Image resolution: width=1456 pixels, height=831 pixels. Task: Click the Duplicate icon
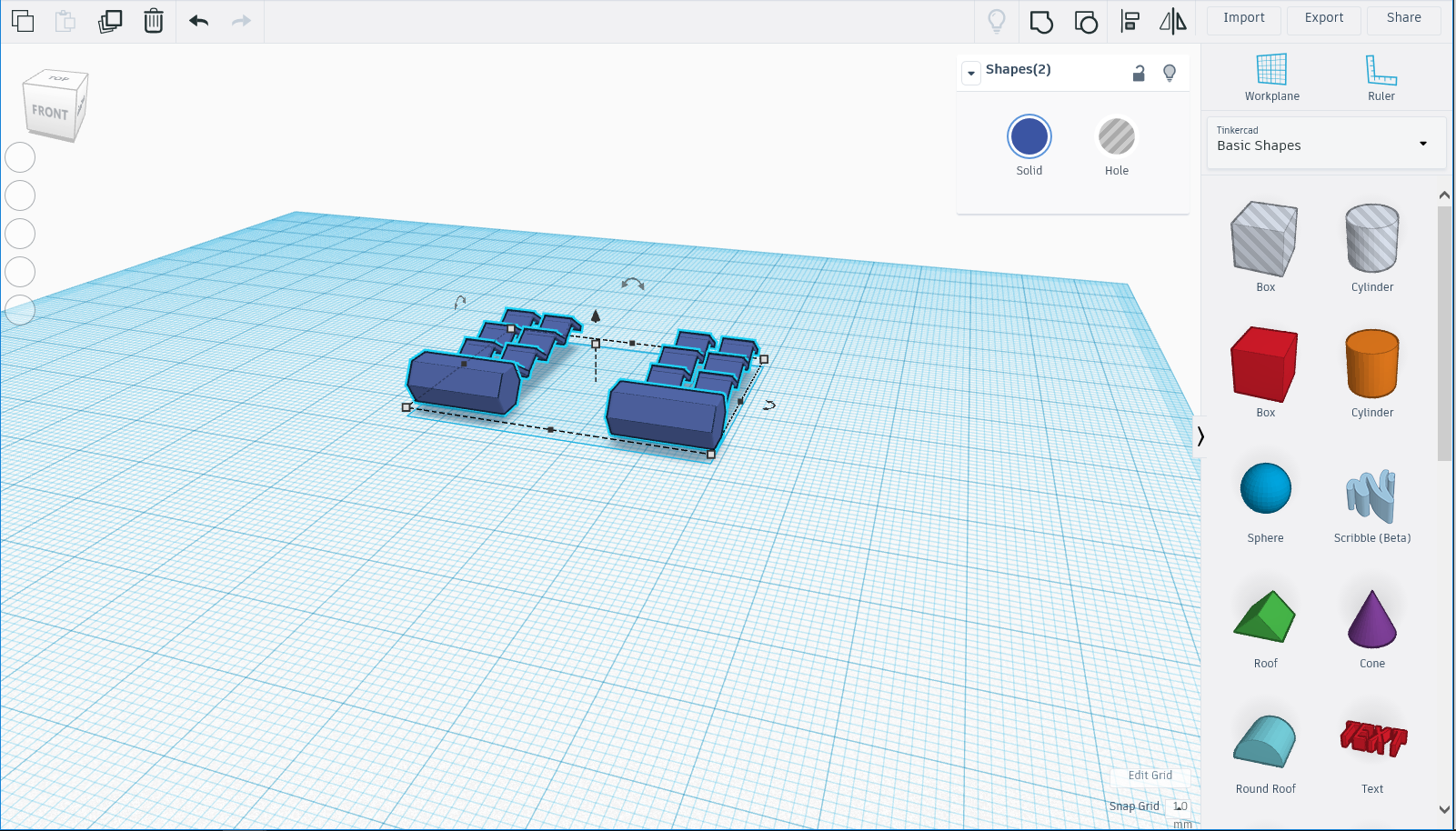(x=108, y=21)
